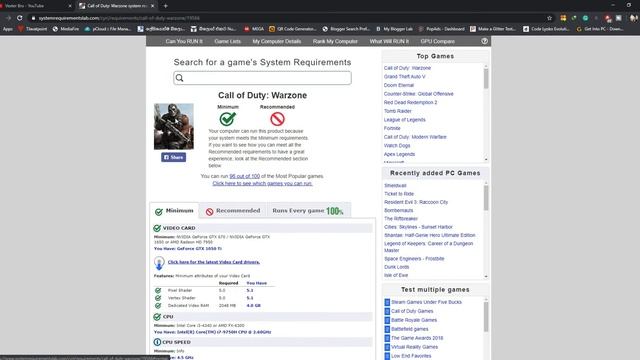This screenshot has height=360, width=640.
Task: Bookmark this page with the star icon
Action: click(549, 18)
